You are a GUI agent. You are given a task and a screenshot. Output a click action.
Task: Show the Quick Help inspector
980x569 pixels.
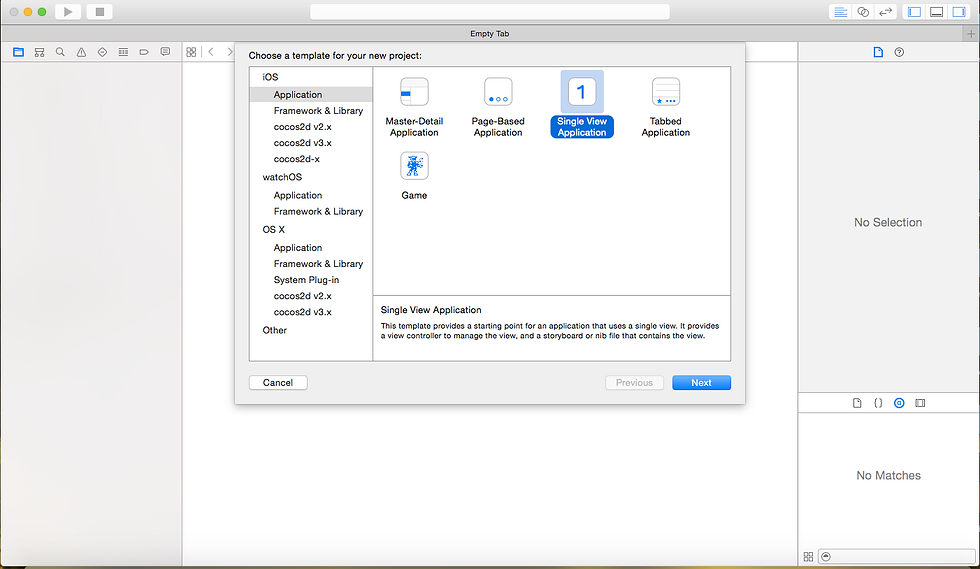click(899, 53)
